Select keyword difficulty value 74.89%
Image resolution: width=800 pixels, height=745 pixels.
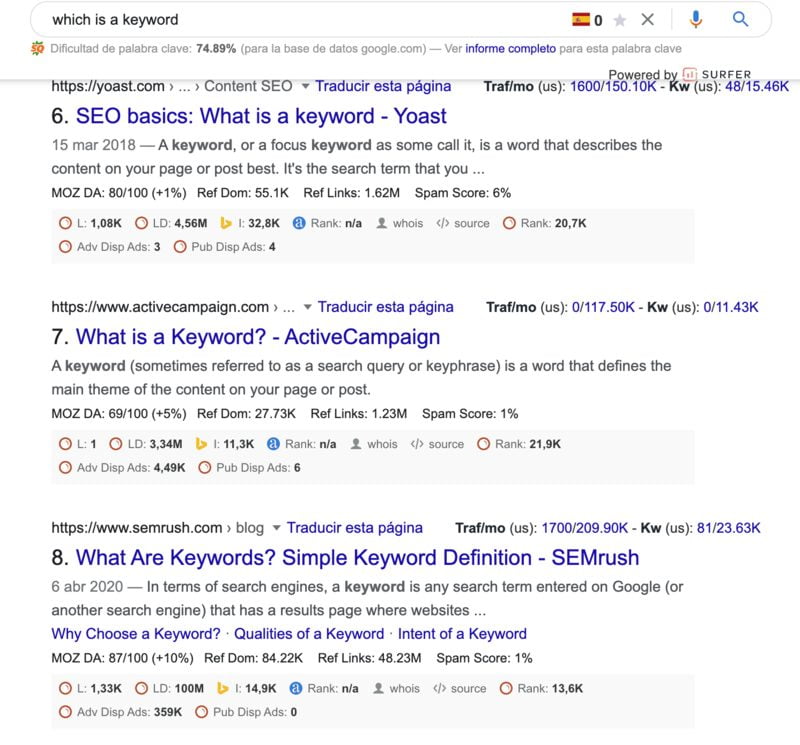(216, 48)
